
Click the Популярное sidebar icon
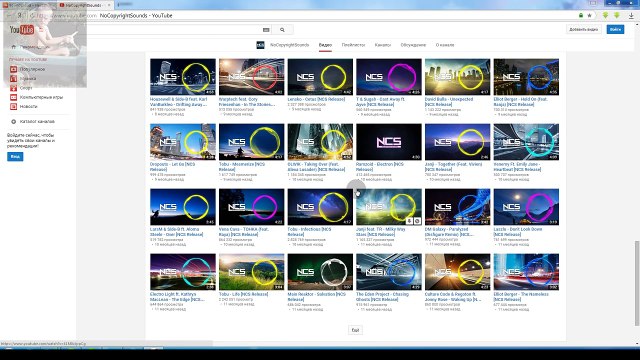(x=13, y=69)
